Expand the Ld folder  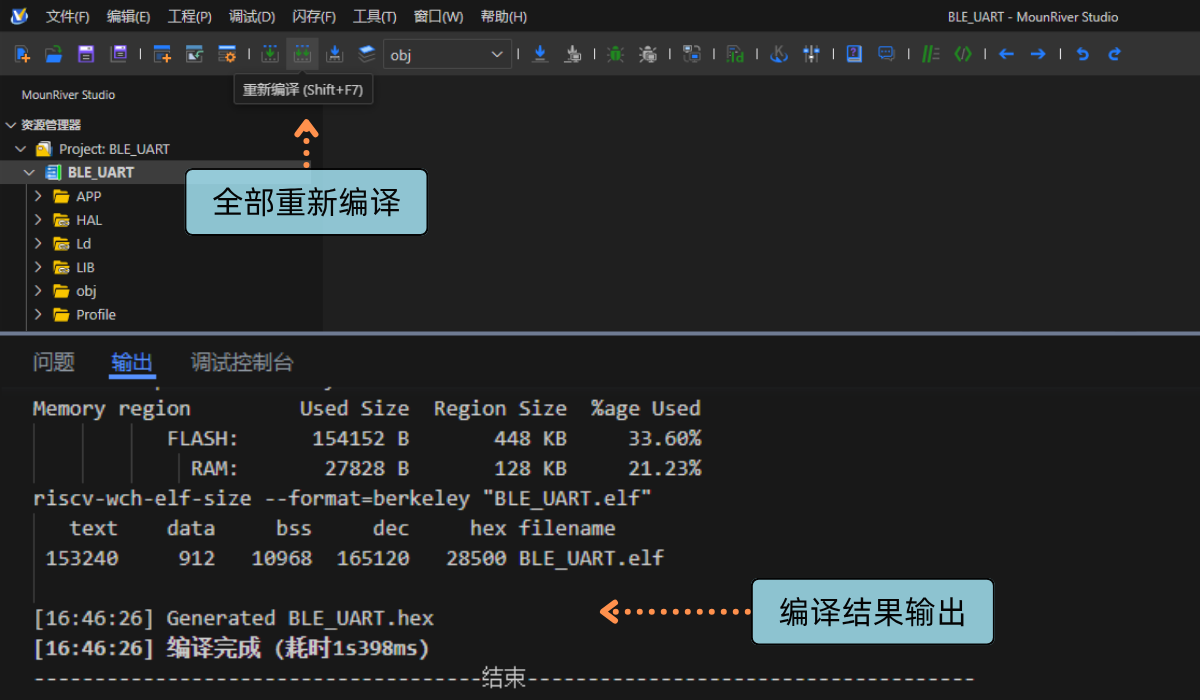(38, 243)
